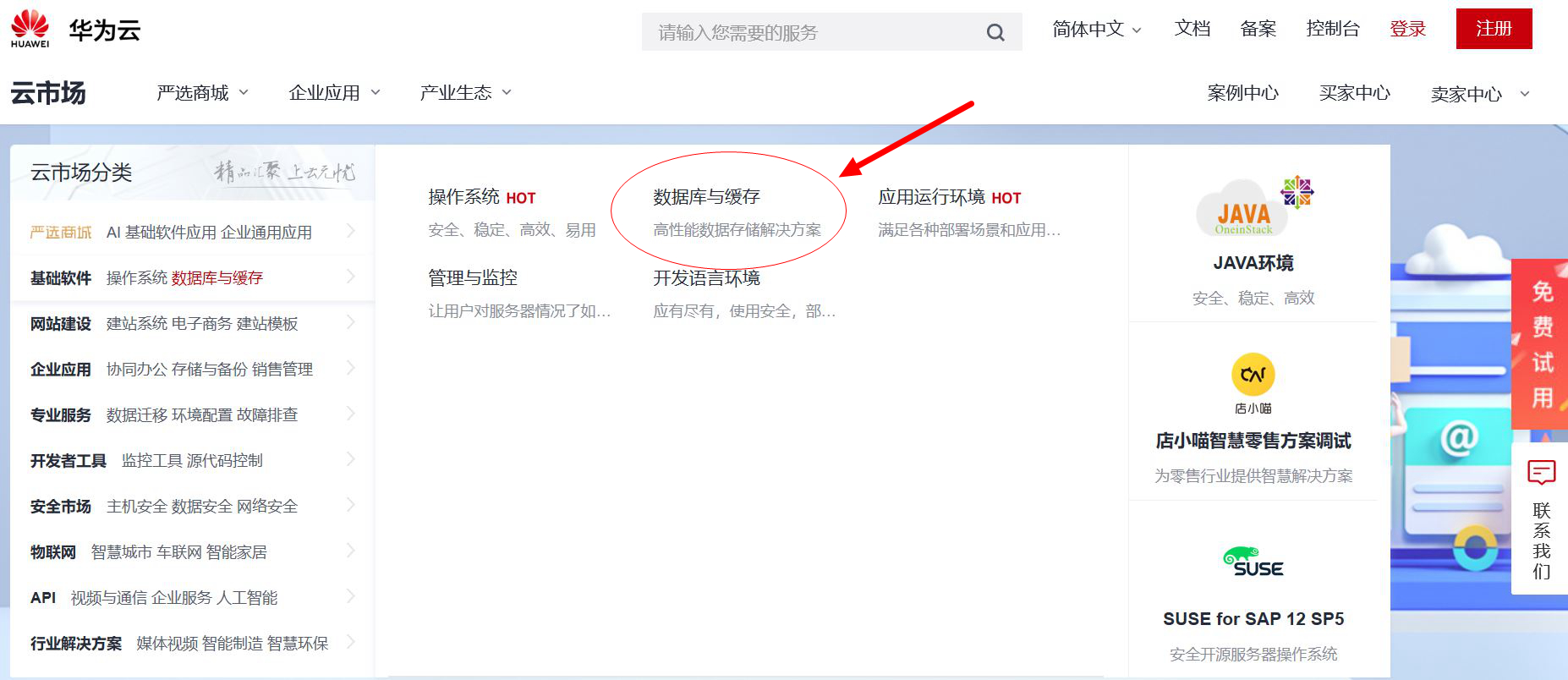Click the red 注册 button
Screen dimensions: 1568x680
[1494, 29]
